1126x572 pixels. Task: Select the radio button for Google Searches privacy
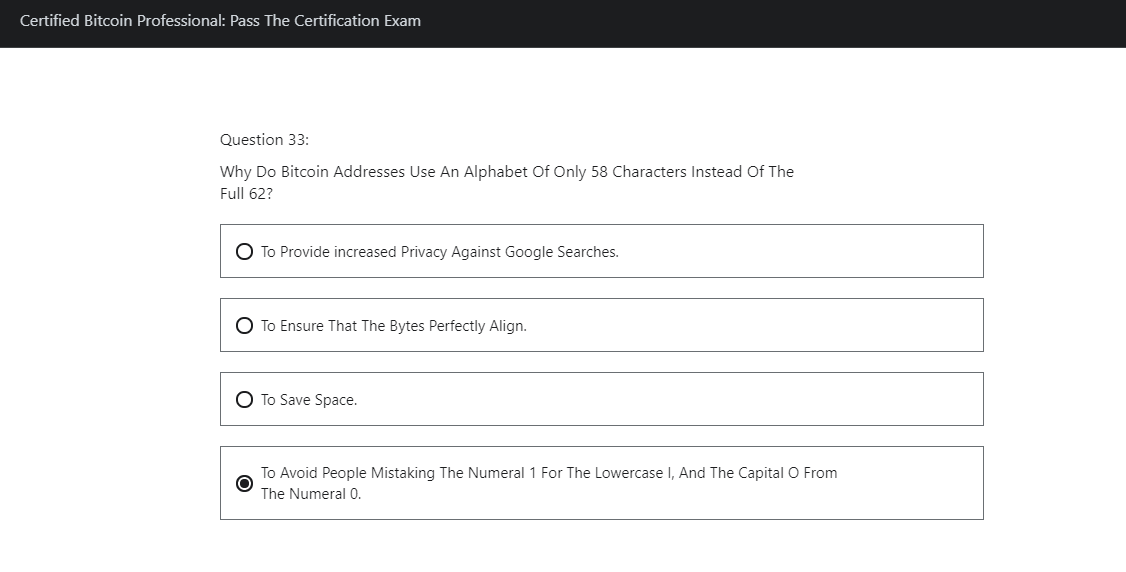[x=244, y=252]
